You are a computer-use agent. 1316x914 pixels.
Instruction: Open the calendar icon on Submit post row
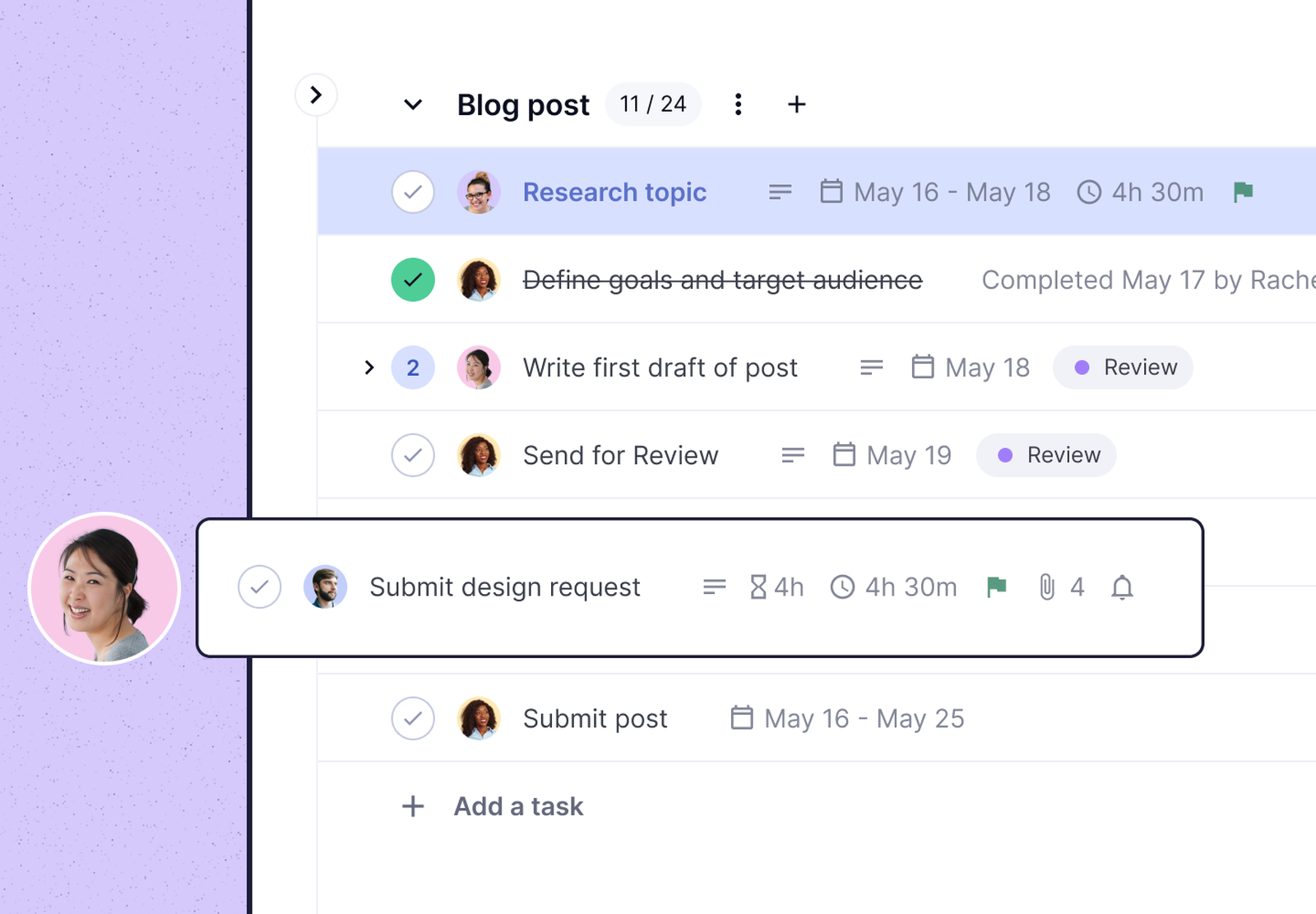741,717
